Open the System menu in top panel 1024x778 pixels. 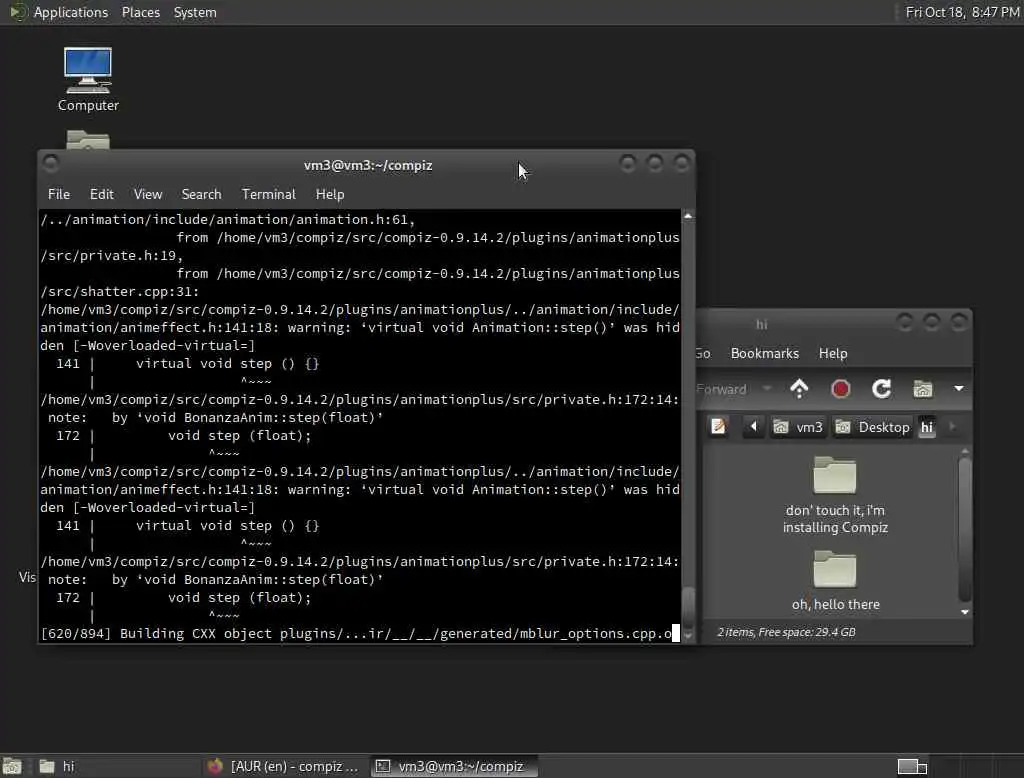coord(195,12)
